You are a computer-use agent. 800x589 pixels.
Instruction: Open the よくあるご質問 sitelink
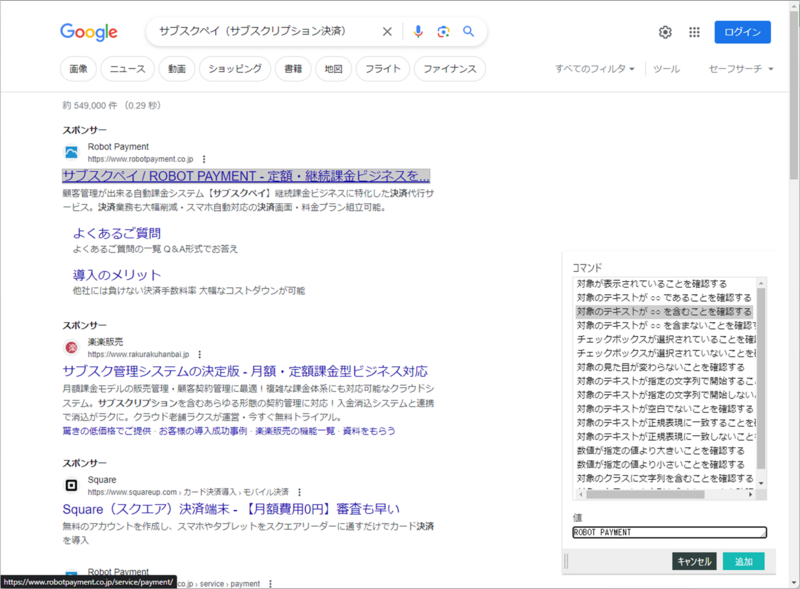[117, 233]
